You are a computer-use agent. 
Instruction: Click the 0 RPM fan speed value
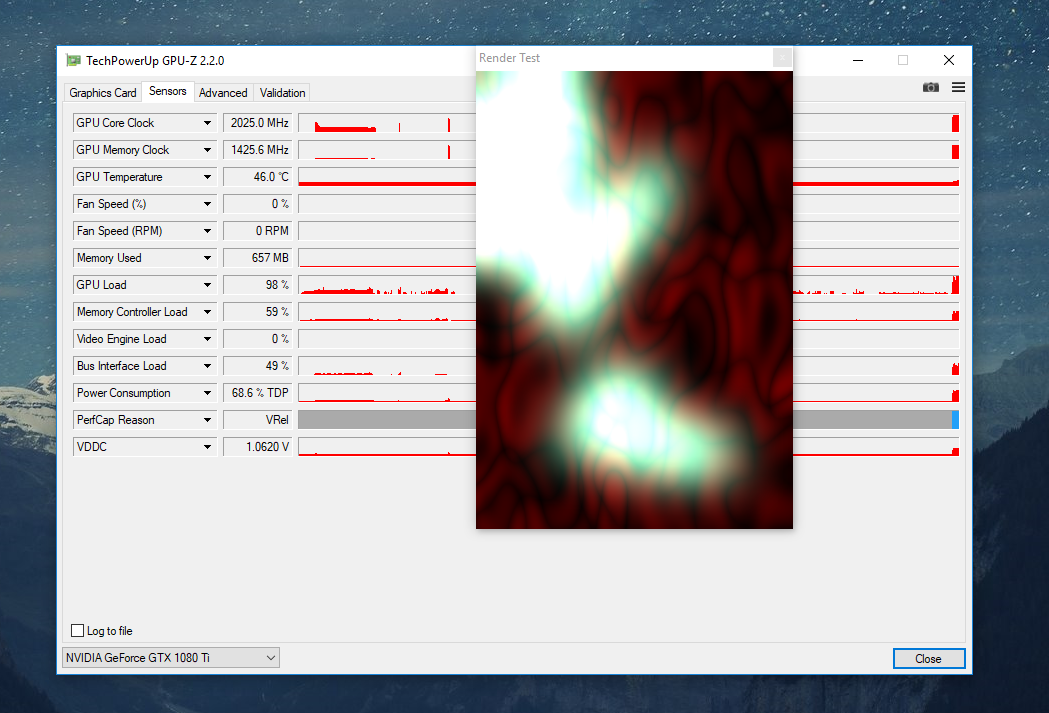point(258,231)
